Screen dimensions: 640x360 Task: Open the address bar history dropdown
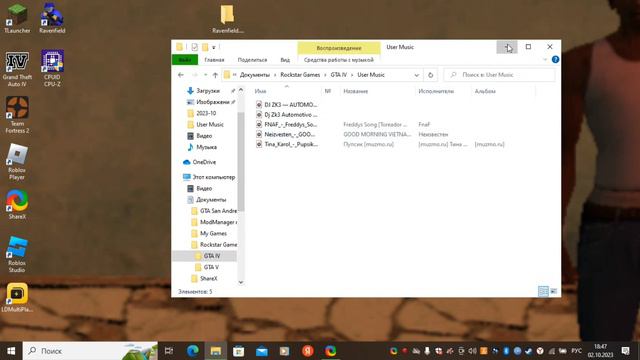416,75
